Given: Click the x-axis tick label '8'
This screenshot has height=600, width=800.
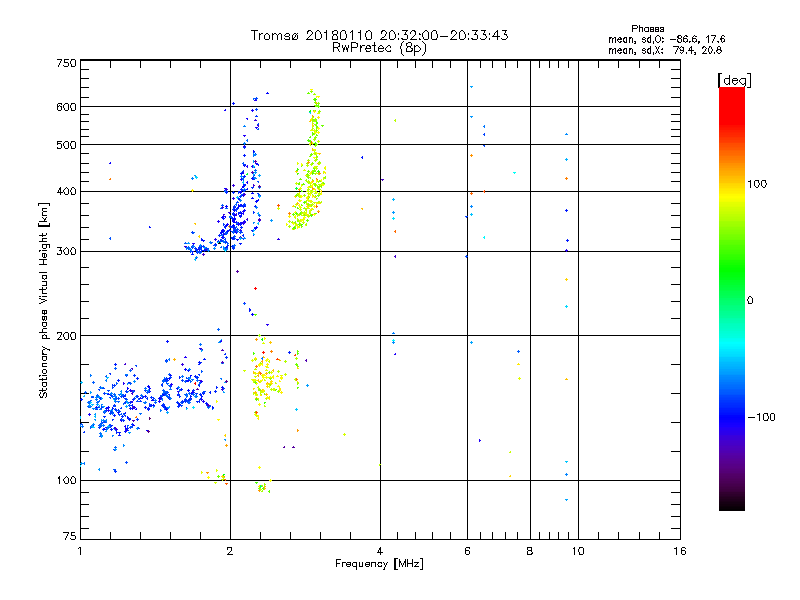Looking at the screenshot, I should pos(530,551).
